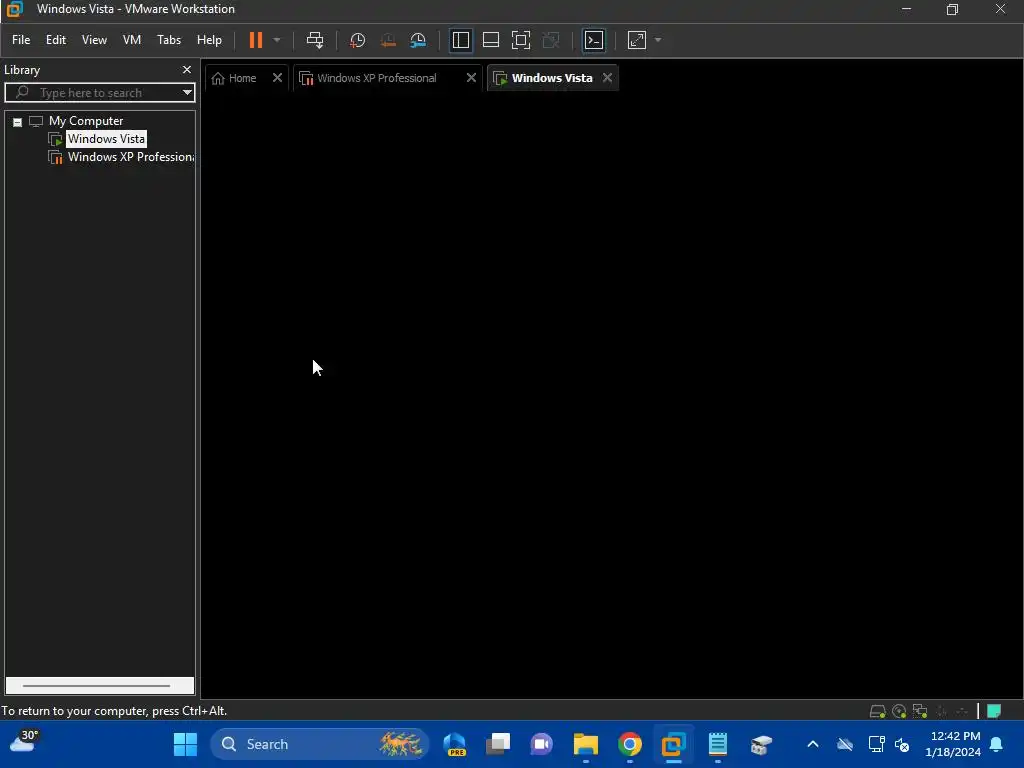
Task: Revert the VM to its previous snapshot
Action: tap(388, 40)
